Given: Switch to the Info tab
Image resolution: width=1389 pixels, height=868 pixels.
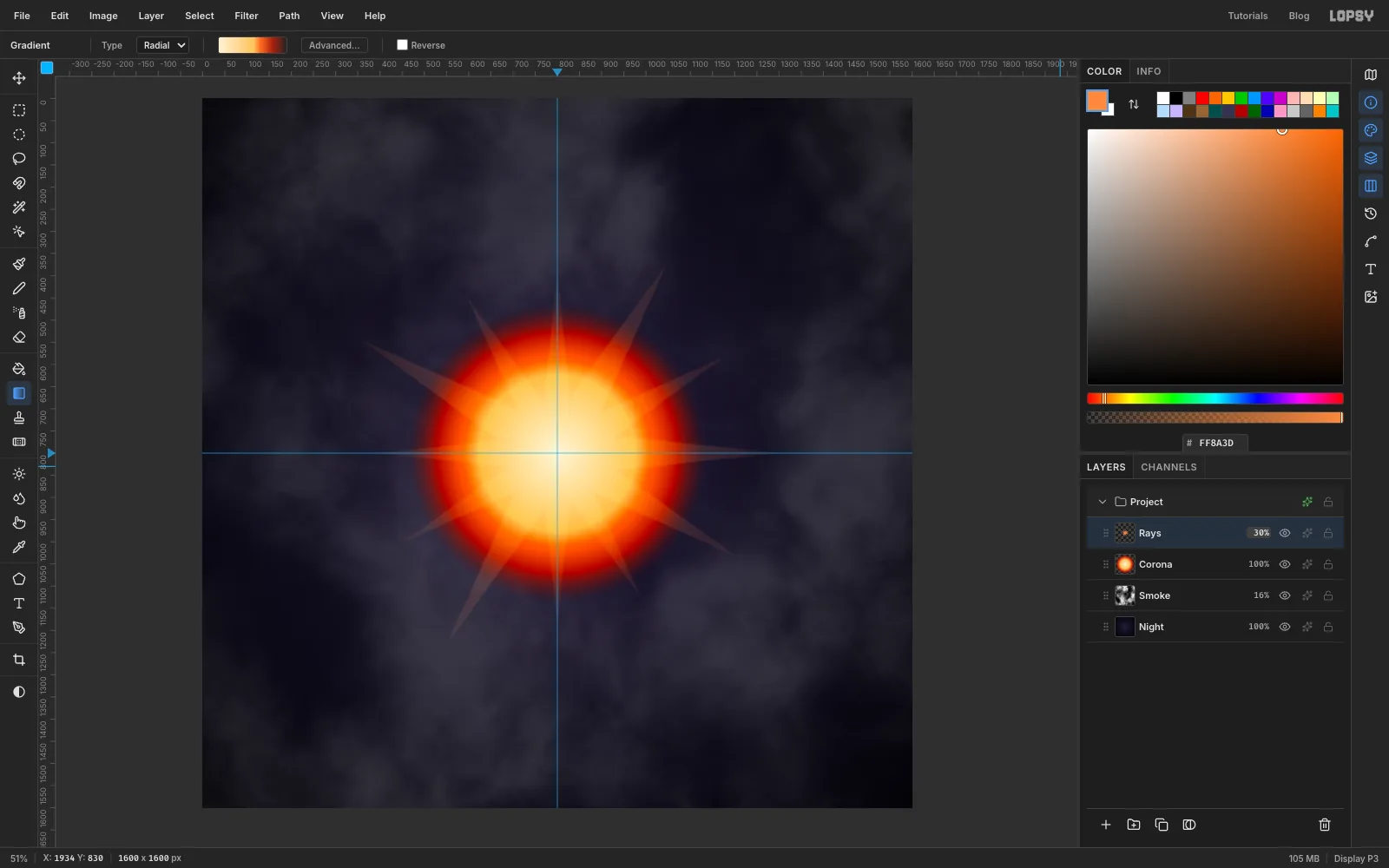Looking at the screenshot, I should pos(1149,71).
